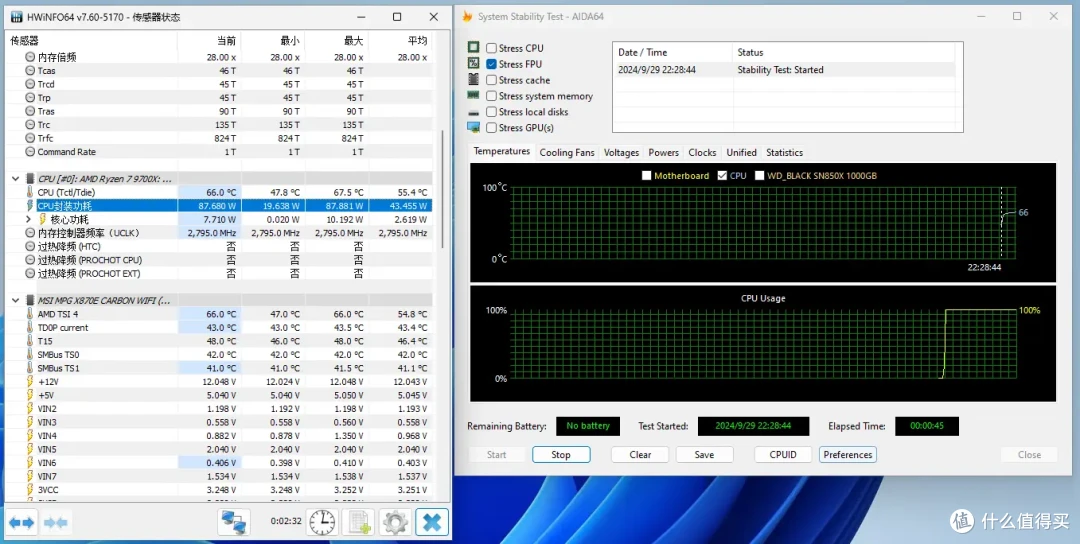Click the chip icon of the AMD Ryzen 7 9700X header
Viewport: 1080px width, 544px height.
point(30,179)
